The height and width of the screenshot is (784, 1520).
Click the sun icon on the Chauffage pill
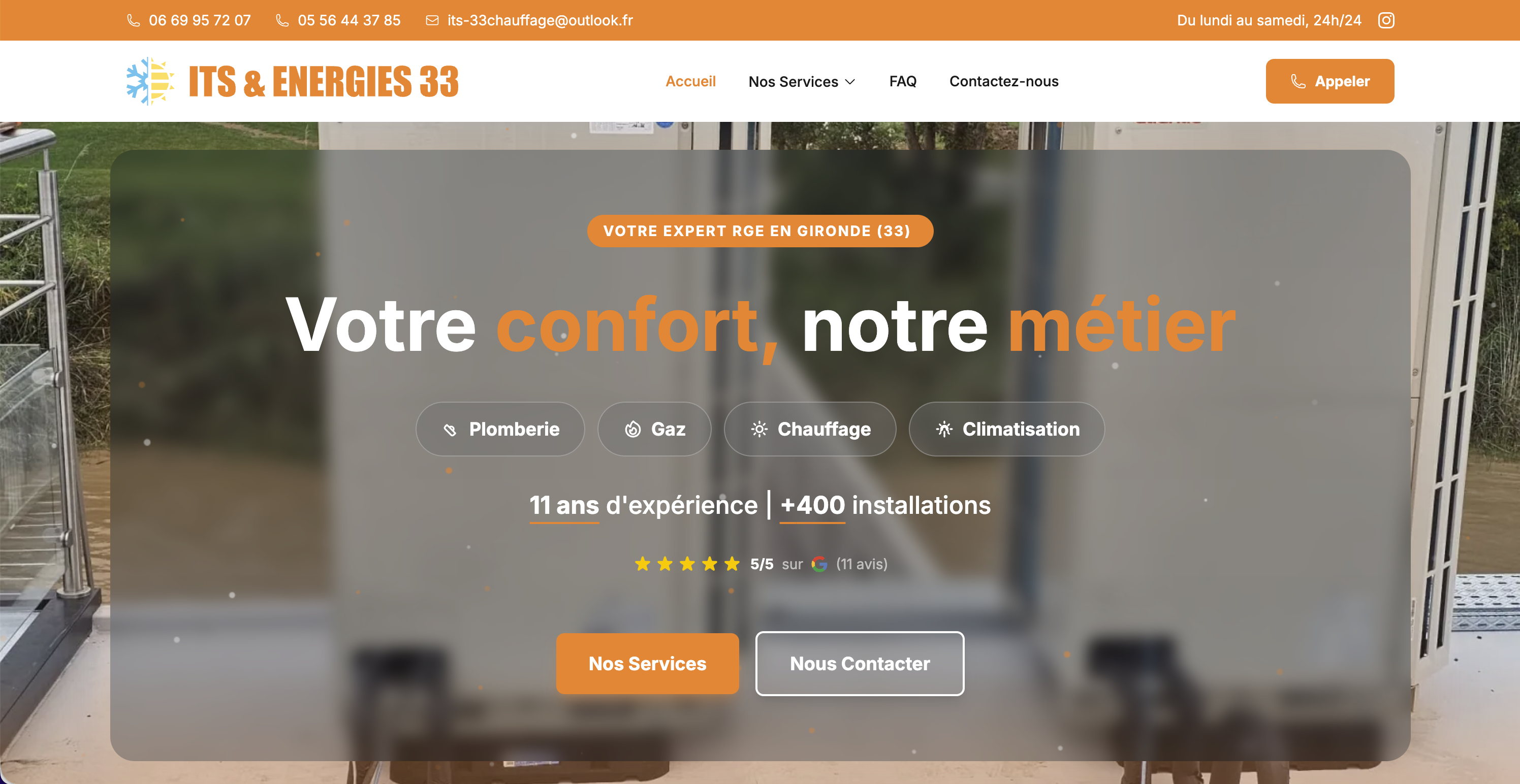(x=759, y=429)
